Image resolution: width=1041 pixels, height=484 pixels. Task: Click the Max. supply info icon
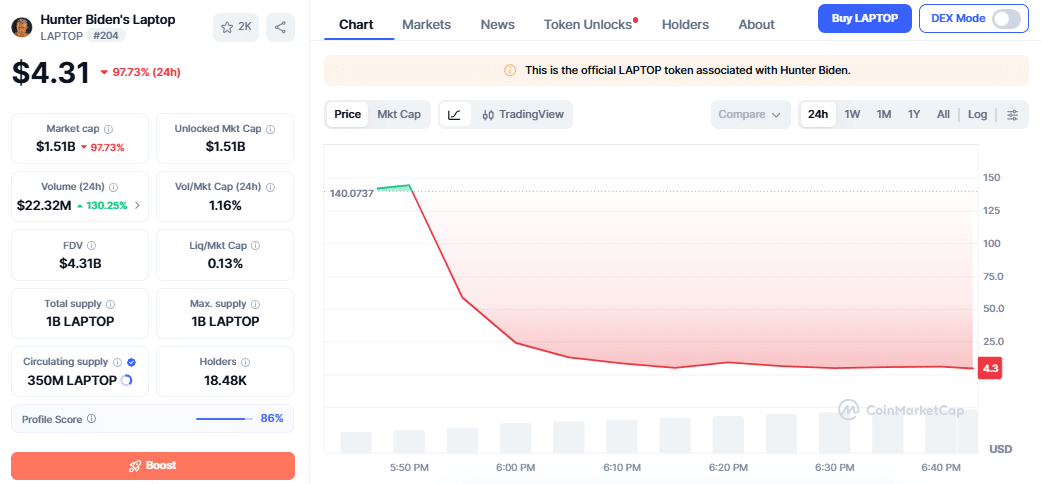(256, 304)
